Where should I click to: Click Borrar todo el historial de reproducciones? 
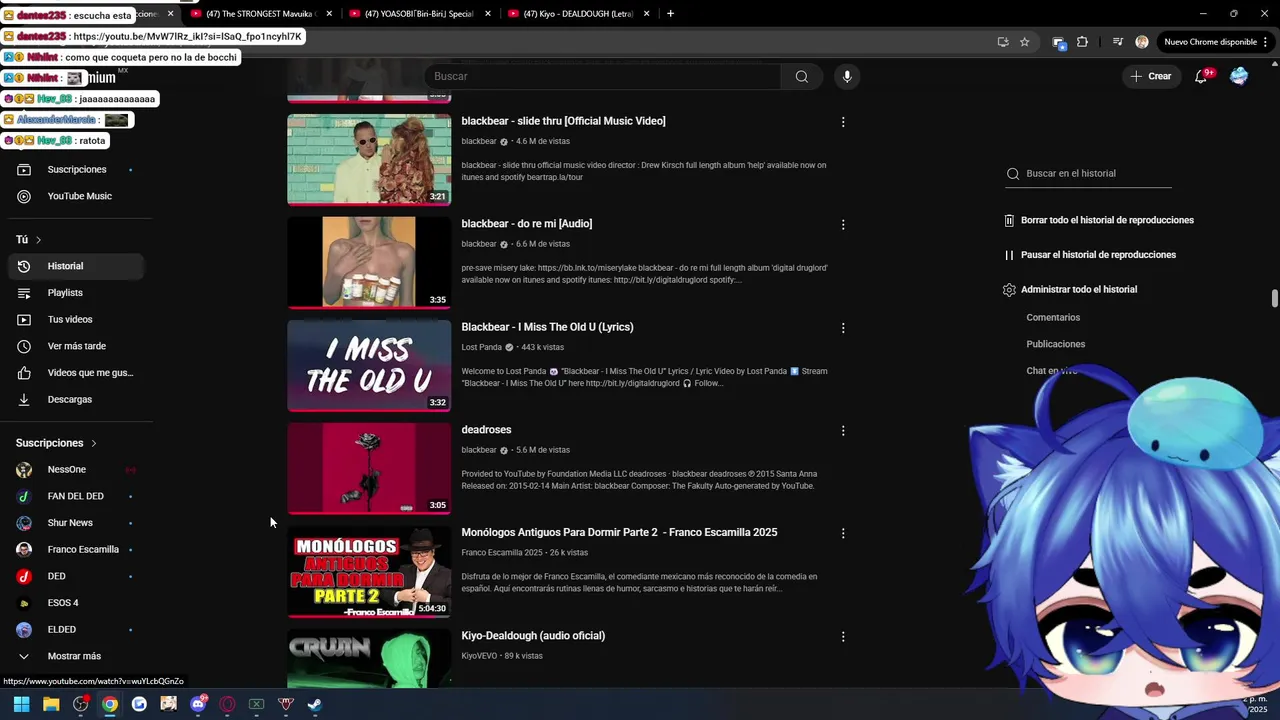click(1099, 220)
